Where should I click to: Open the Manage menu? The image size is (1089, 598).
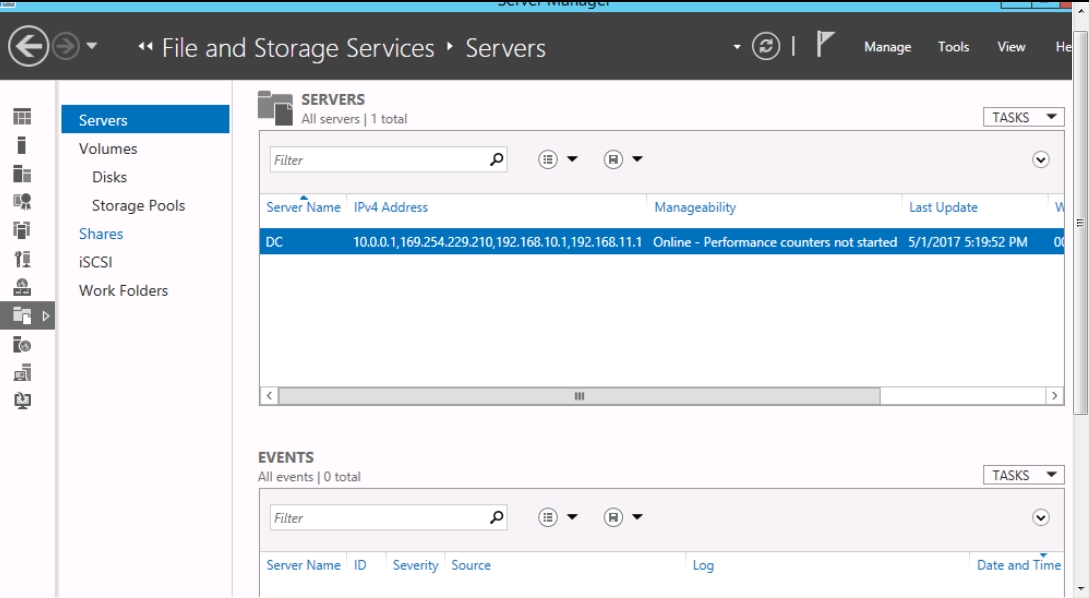coord(887,47)
